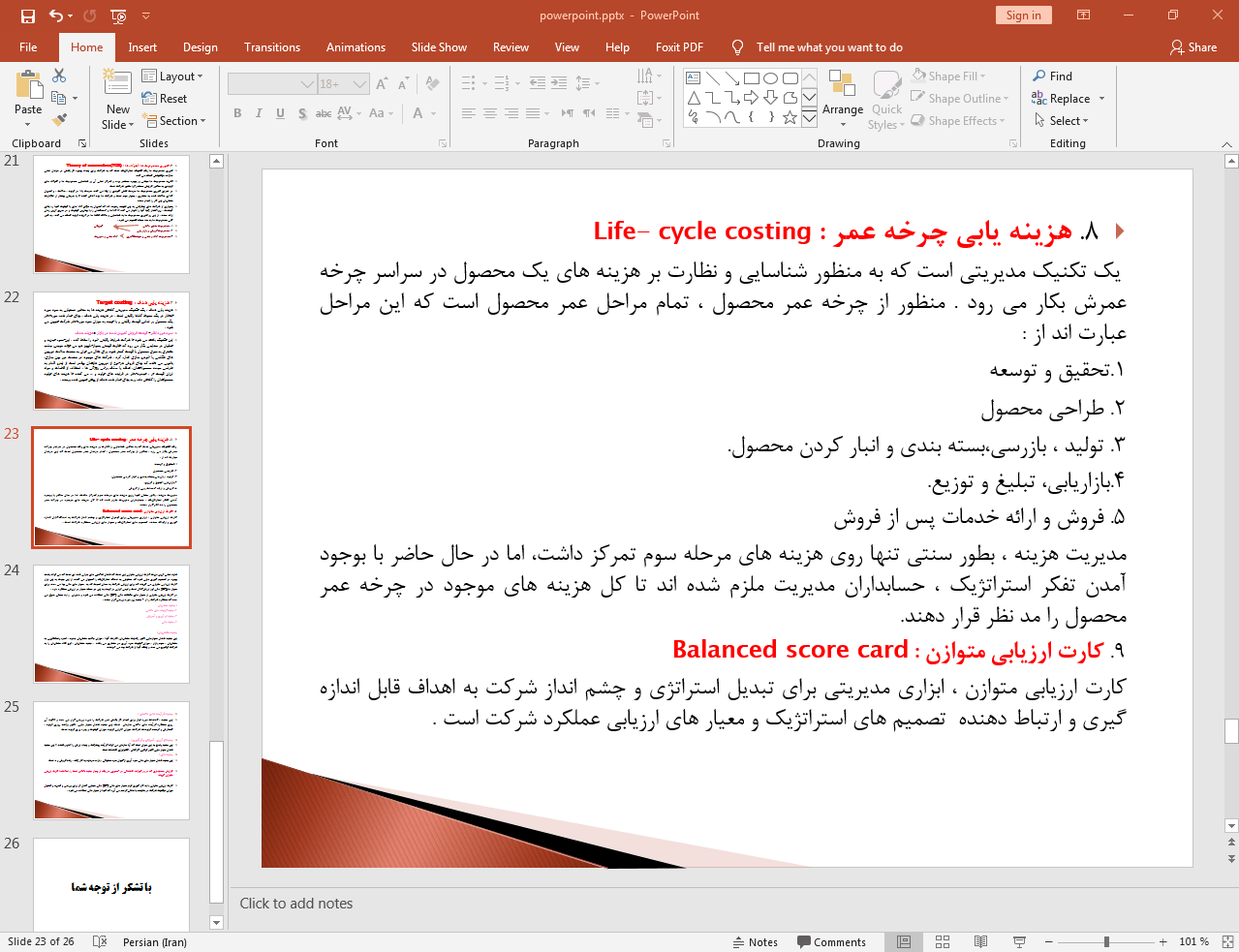
Task: Toggle Justify alignment for paragraph
Action: point(533,113)
